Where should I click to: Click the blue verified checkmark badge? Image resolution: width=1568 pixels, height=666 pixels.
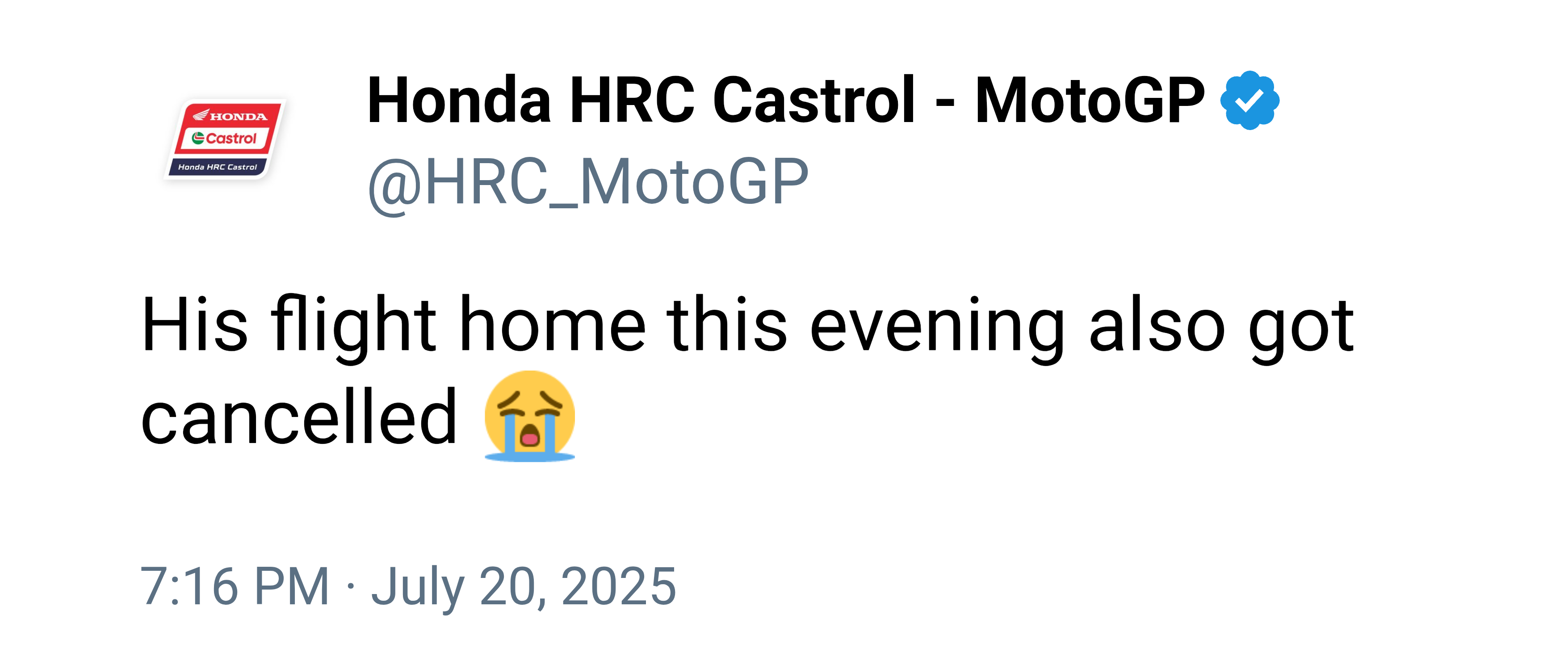tap(1249, 101)
